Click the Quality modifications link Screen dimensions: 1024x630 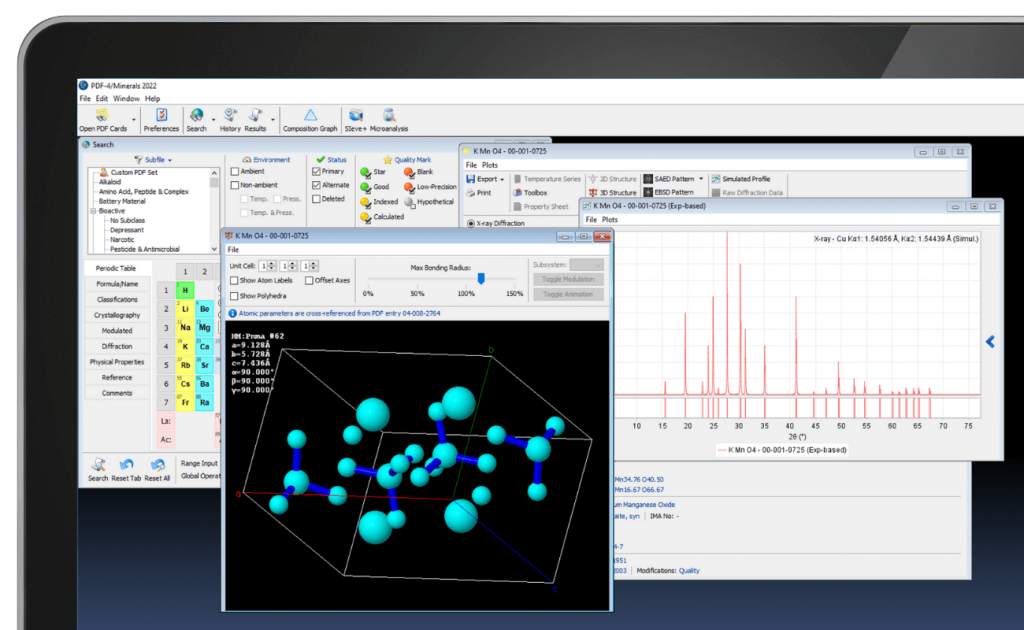point(689,571)
